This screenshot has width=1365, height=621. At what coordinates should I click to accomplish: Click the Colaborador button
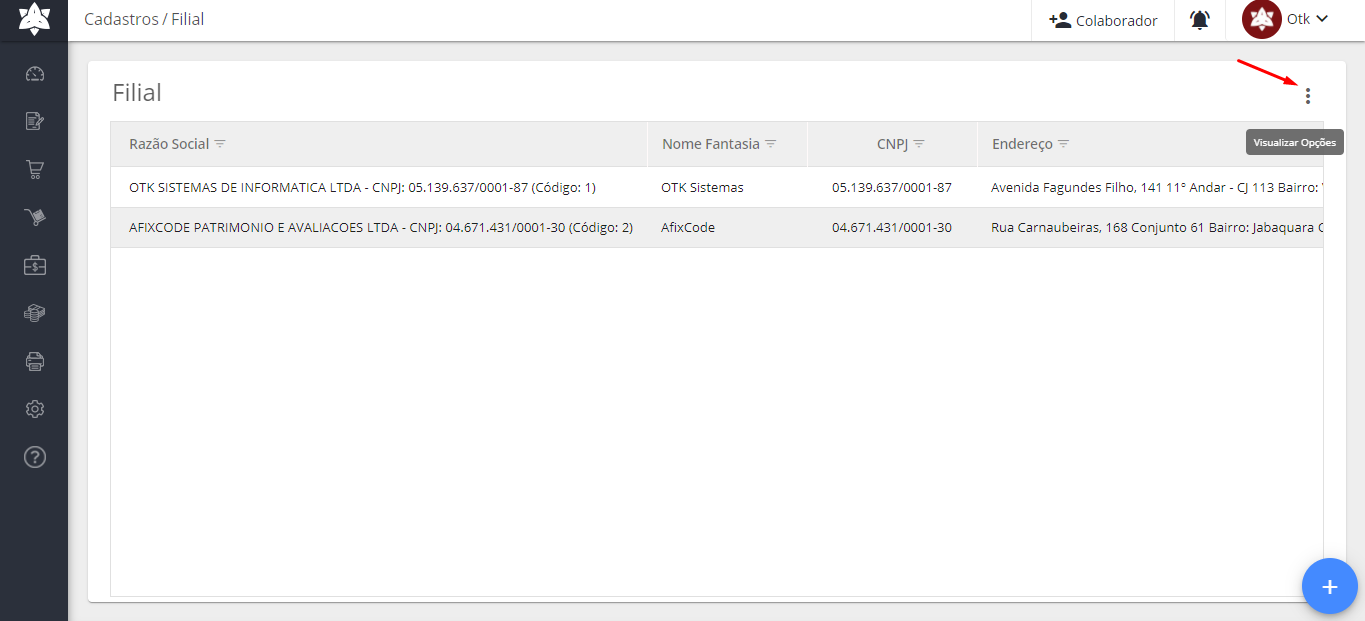[x=1103, y=20]
